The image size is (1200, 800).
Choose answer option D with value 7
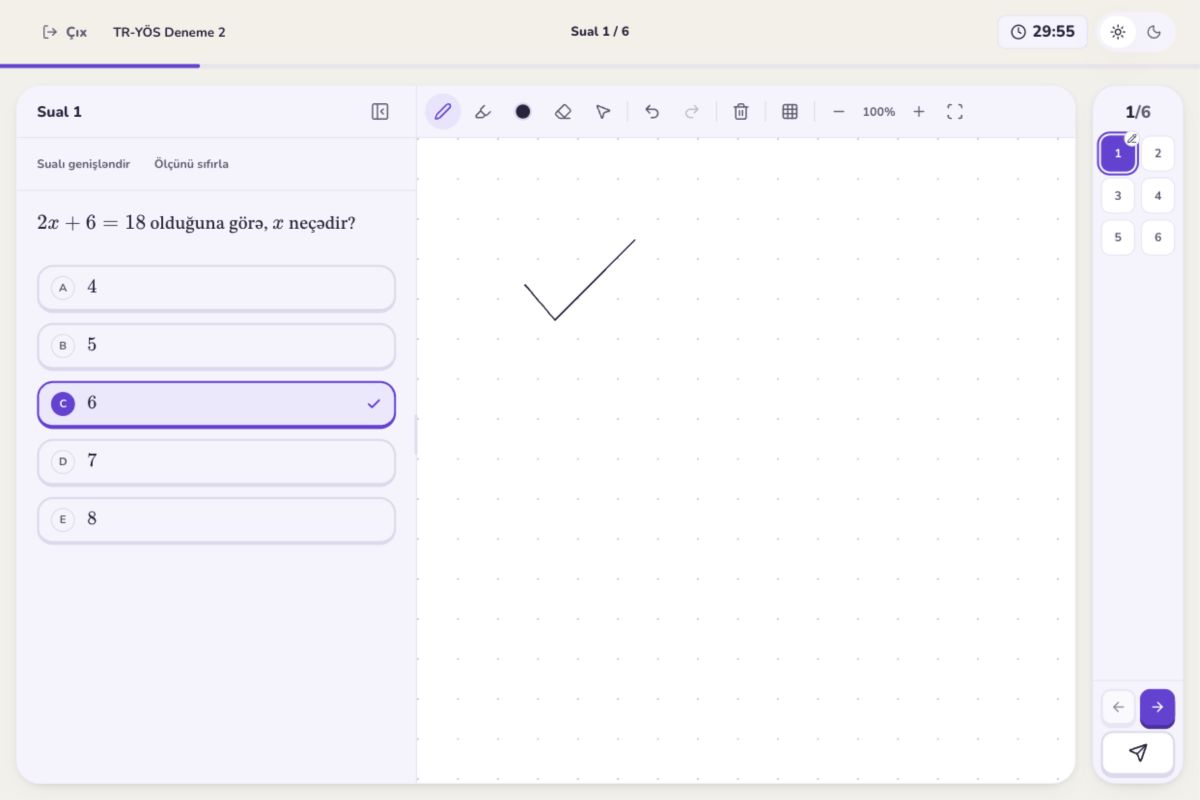216,462
